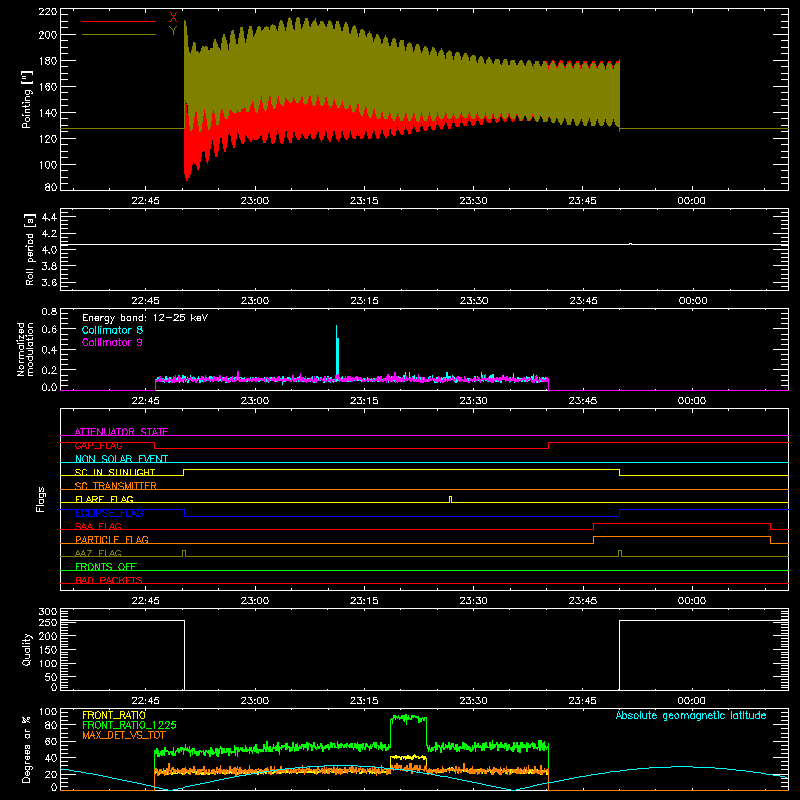Click the 'Flags' y-axis title
Image resolution: width=800 pixels, height=800 pixels.
41,499
